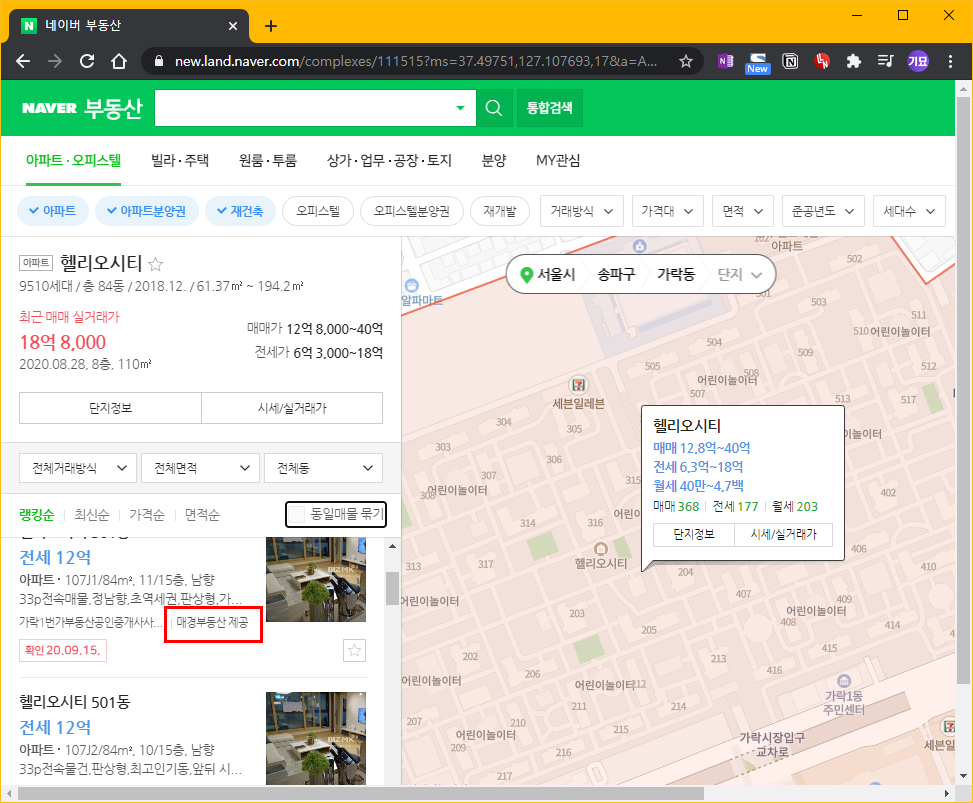Check the 동일매물 묶기 checkbox
Image resolution: width=973 pixels, height=803 pixels.
(x=297, y=514)
